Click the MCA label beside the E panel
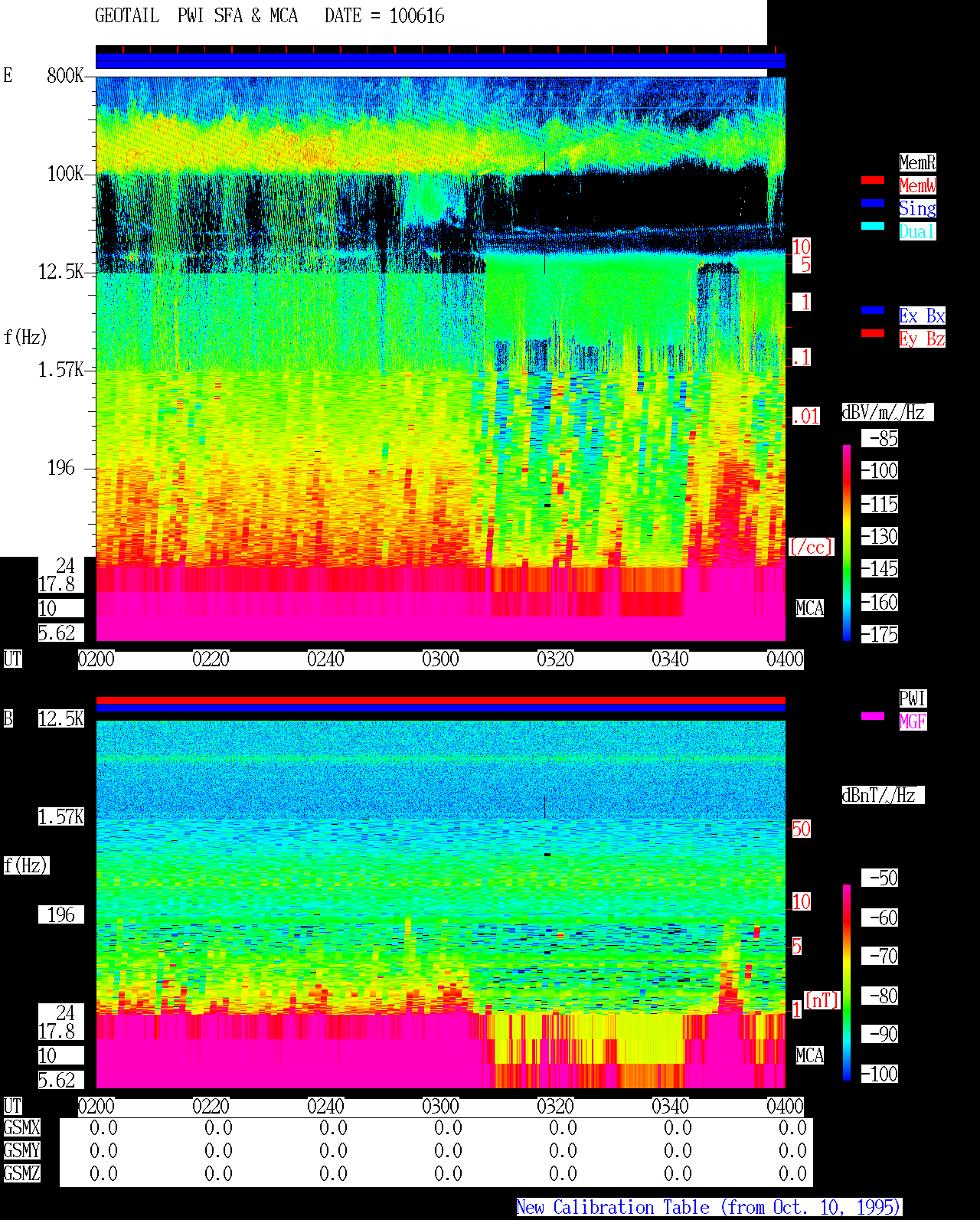980x1220 pixels. (x=810, y=609)
